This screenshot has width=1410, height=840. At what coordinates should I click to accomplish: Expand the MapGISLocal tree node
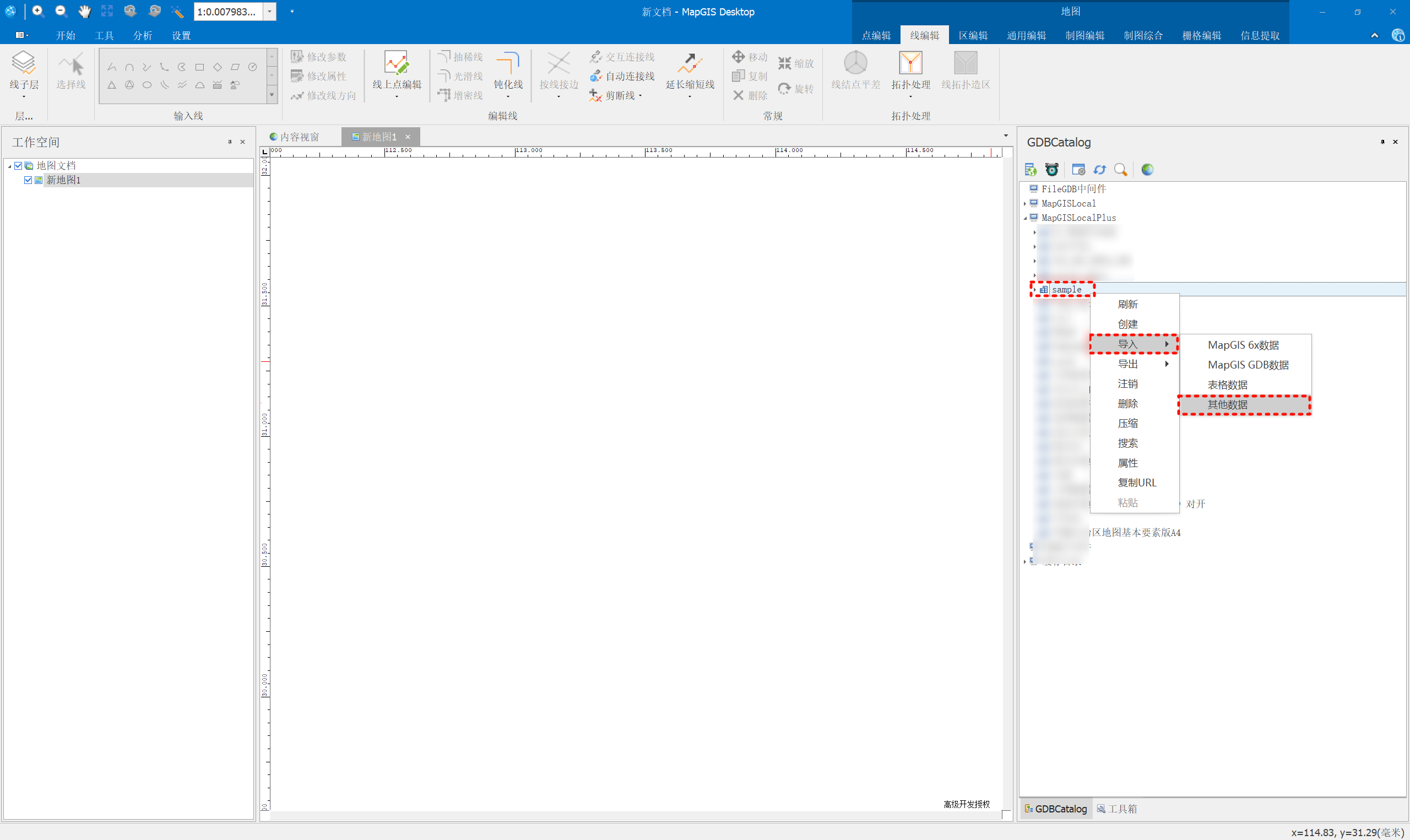pos(1024,204)
